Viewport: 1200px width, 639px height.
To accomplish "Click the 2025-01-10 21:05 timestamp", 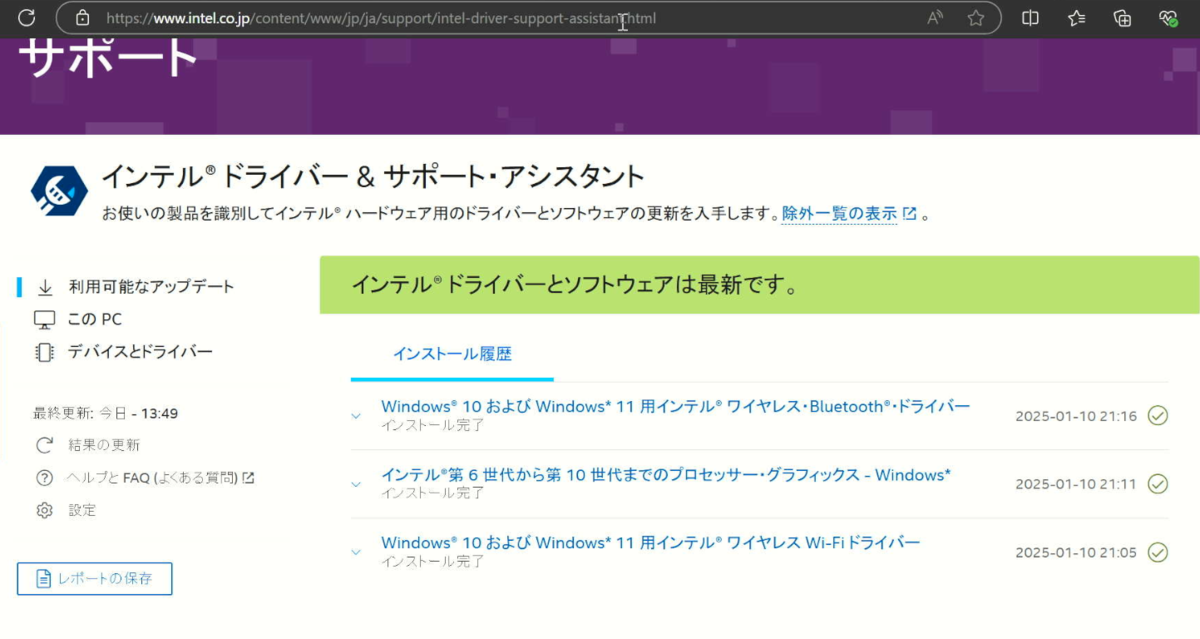I will [x=1076, y=552].
